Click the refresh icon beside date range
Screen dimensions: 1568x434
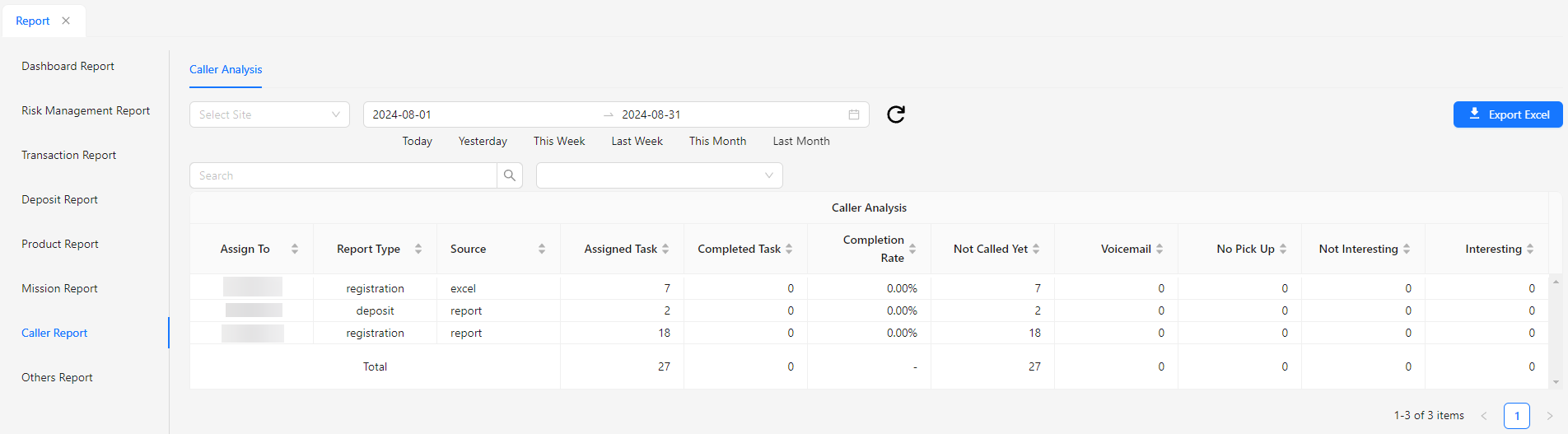point(896,114)
